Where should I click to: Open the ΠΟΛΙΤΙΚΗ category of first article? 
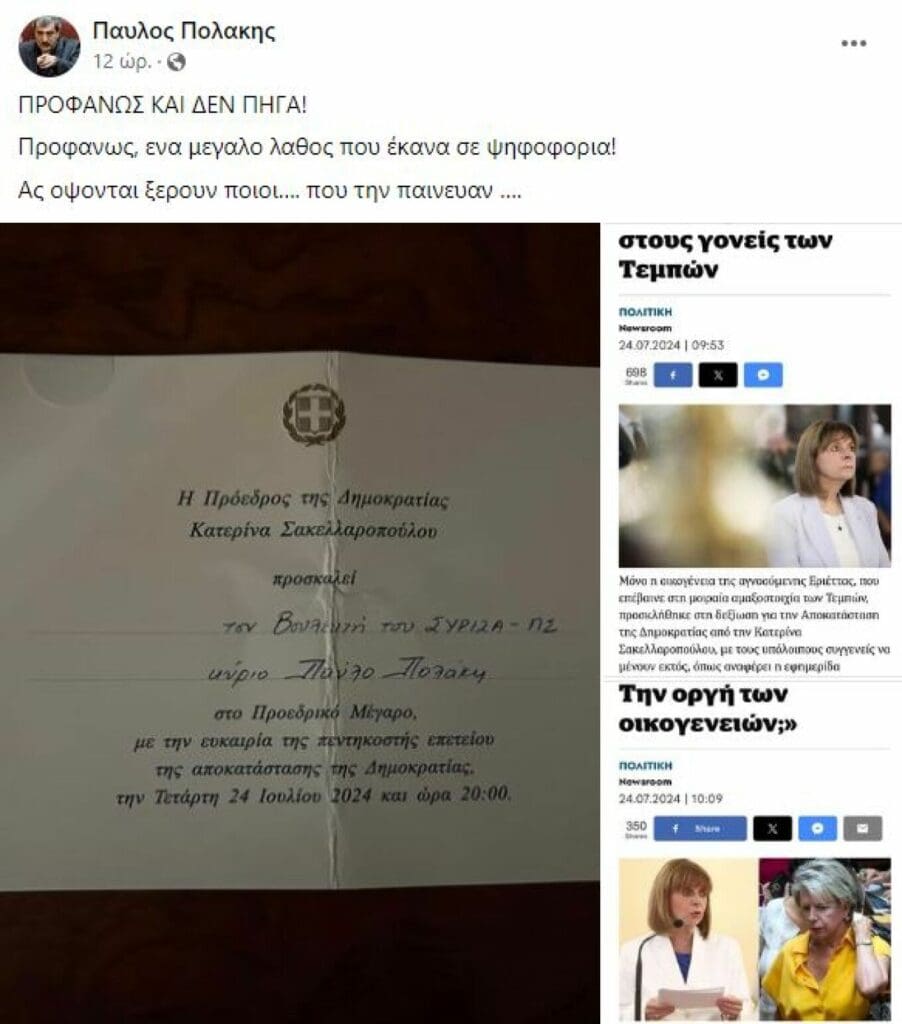pyautogui.click(x=645, y=312)
